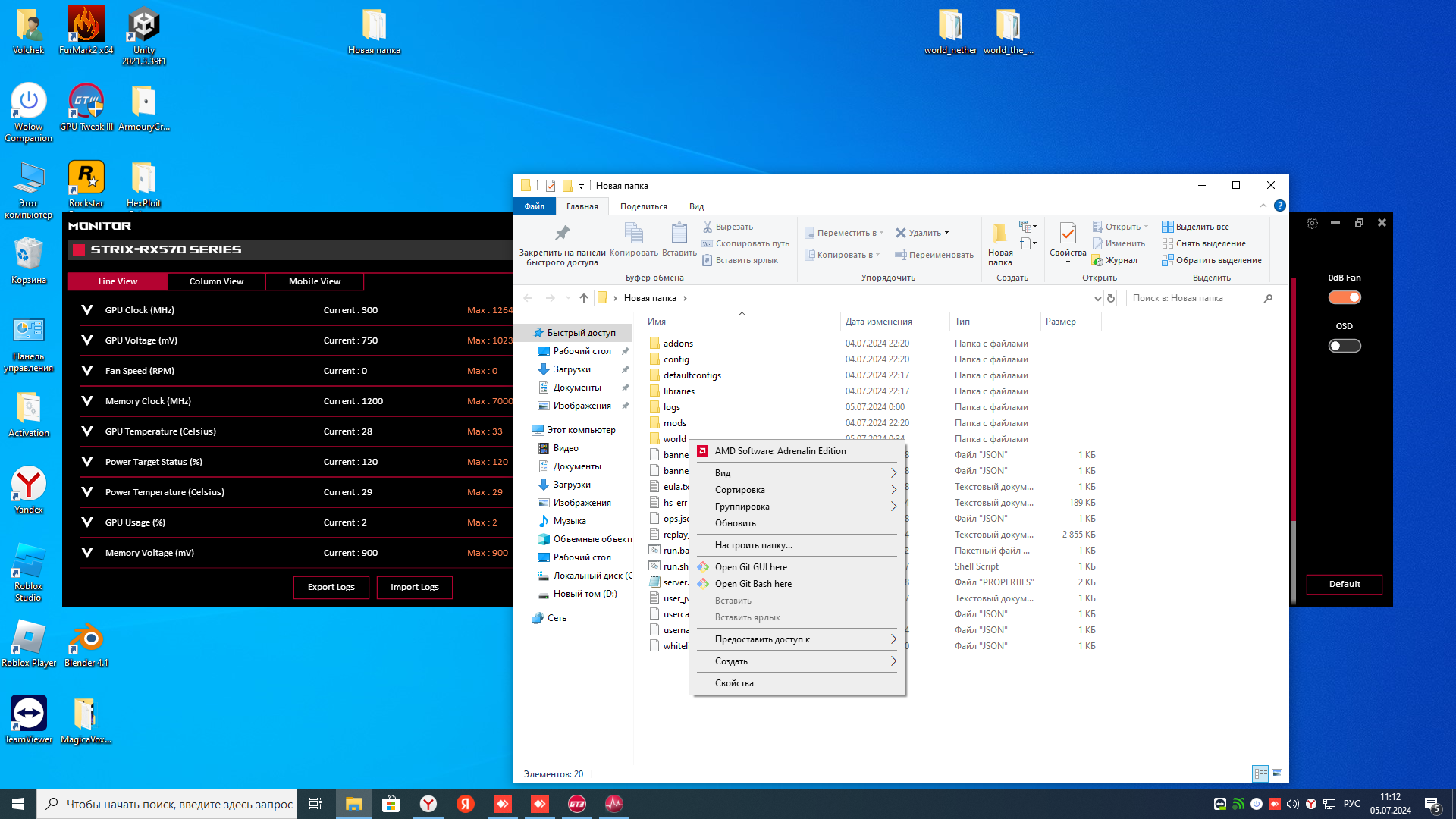Expand GPU Usage (%) row
The image size is (1456, 819).
click(x=87, y=522)
